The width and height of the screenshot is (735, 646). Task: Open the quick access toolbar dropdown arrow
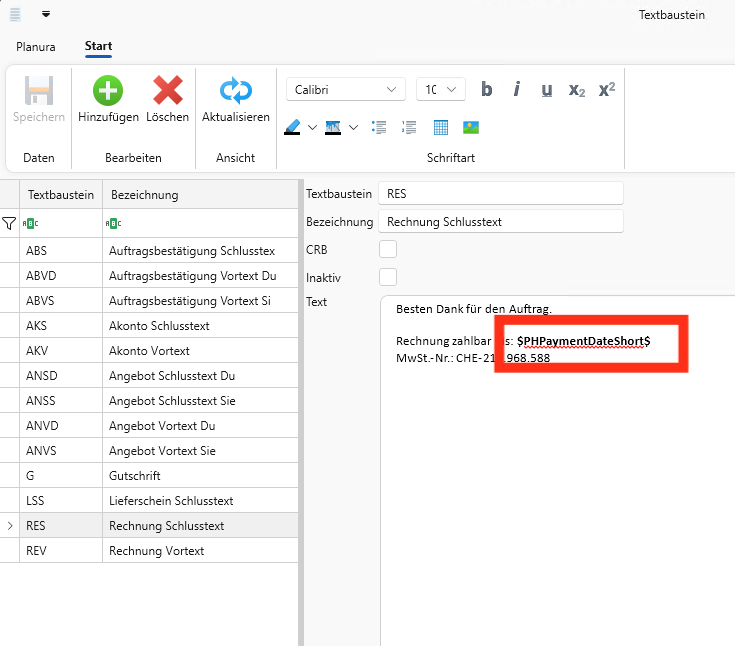tap(46, 14)
